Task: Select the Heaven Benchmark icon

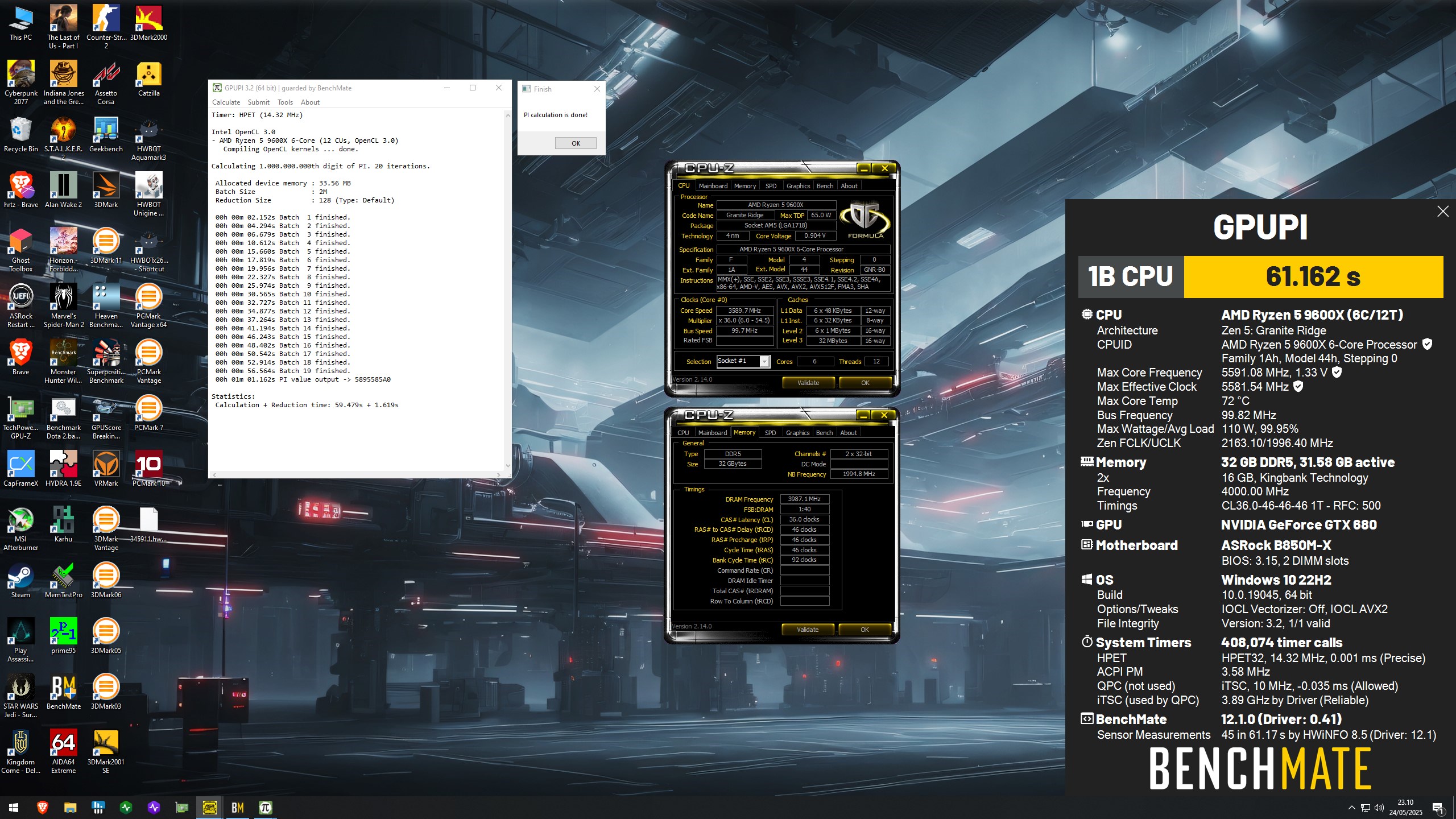Action: click(106, 306)
